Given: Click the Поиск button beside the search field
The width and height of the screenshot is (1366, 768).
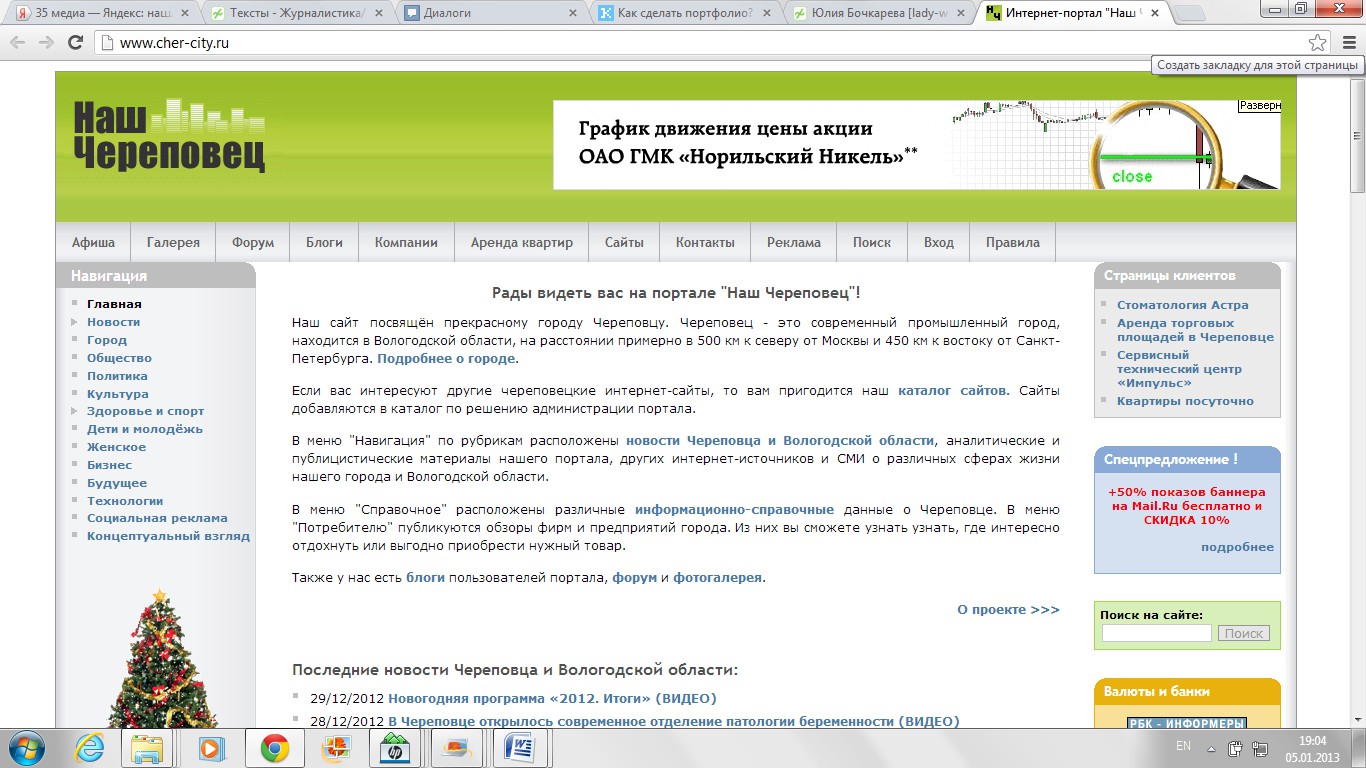Looking at the screenshot, I should click(x=1244, y=633).
